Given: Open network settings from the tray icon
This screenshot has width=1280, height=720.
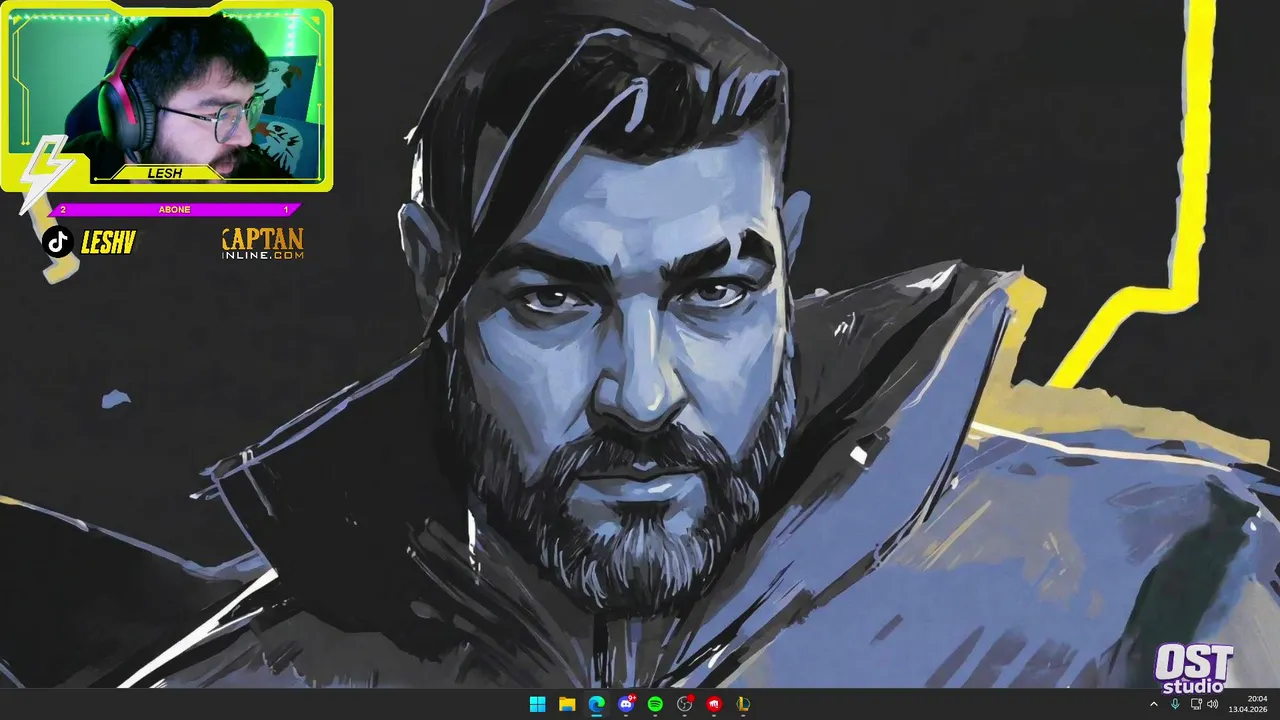Looking at the screenshot, I should tap(1196, 704).
